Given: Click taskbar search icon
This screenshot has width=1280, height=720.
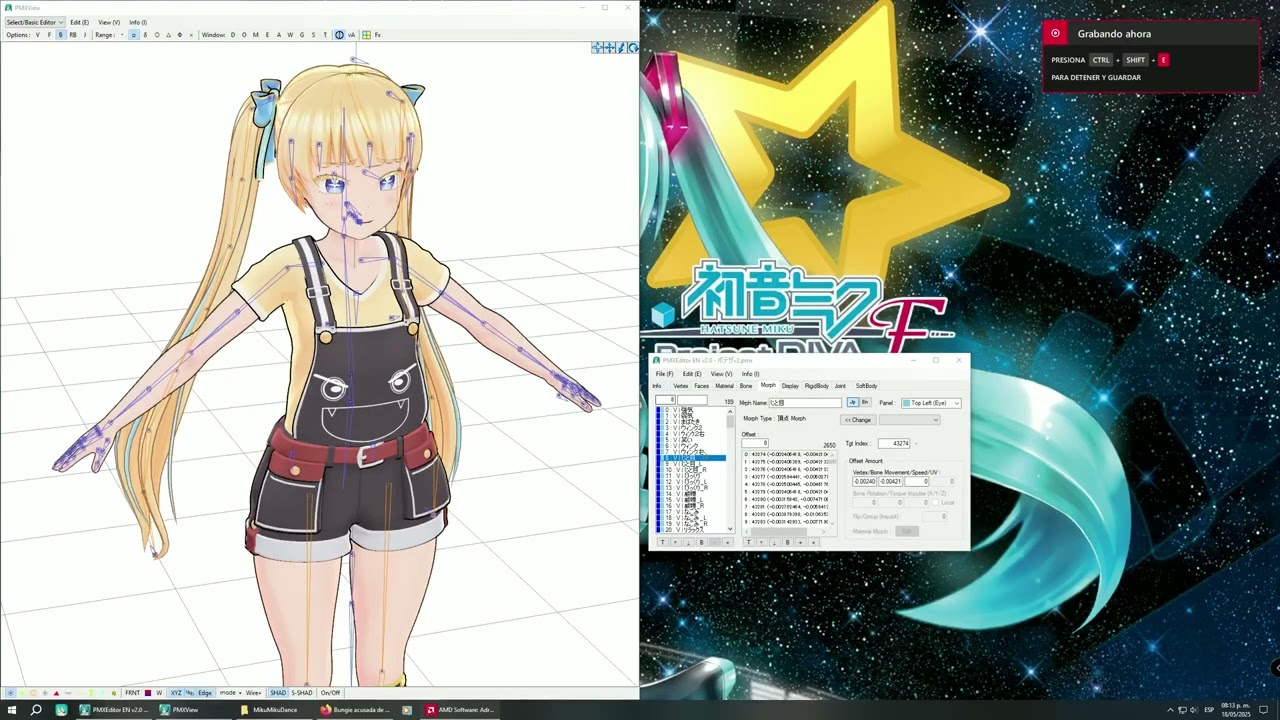Looking at the screenshot, I should pyautogui.click(x=36, y=710).
